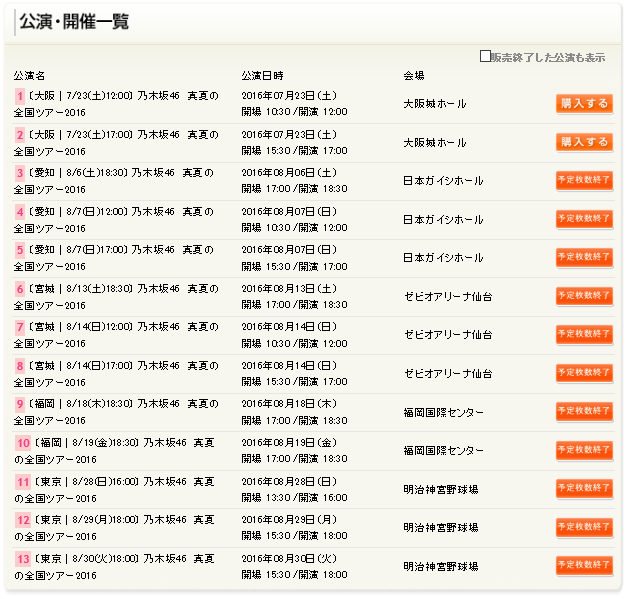Select number badge 1 in the list
627x599 pixels.
20,96
